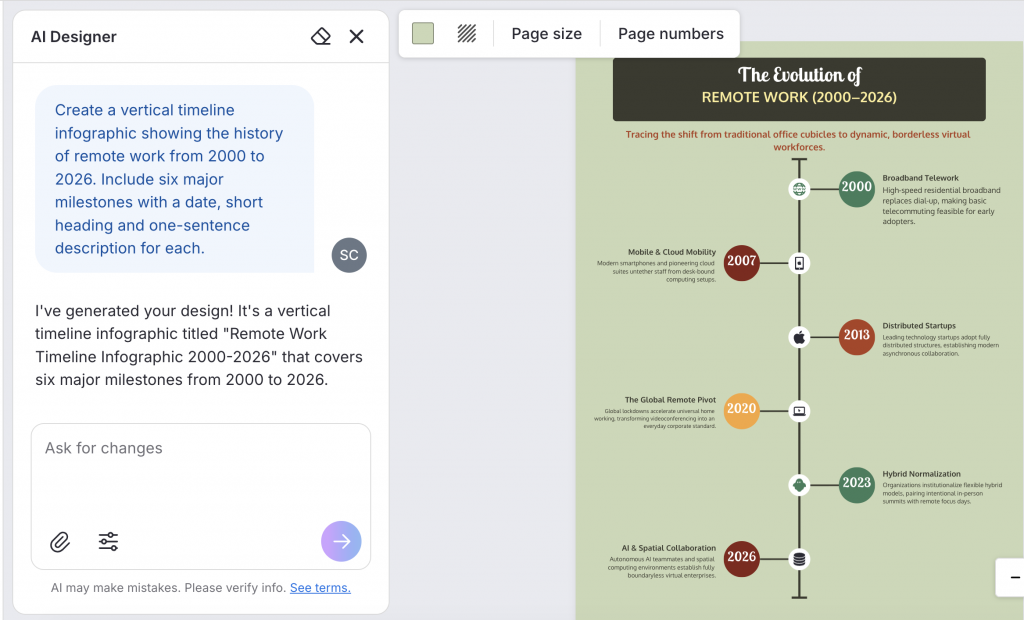Select the Distributed Startups heading
This screenshot has width=1024, height=620.
[919, 325]
